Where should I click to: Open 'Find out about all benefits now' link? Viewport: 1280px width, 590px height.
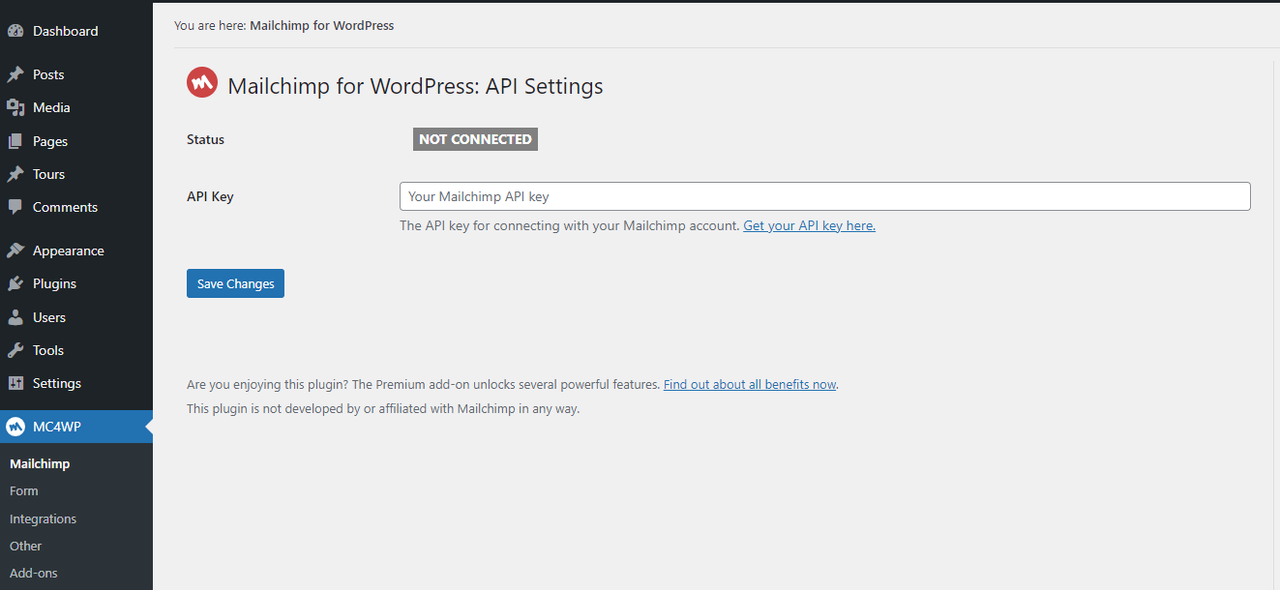[x=750, y=384]
